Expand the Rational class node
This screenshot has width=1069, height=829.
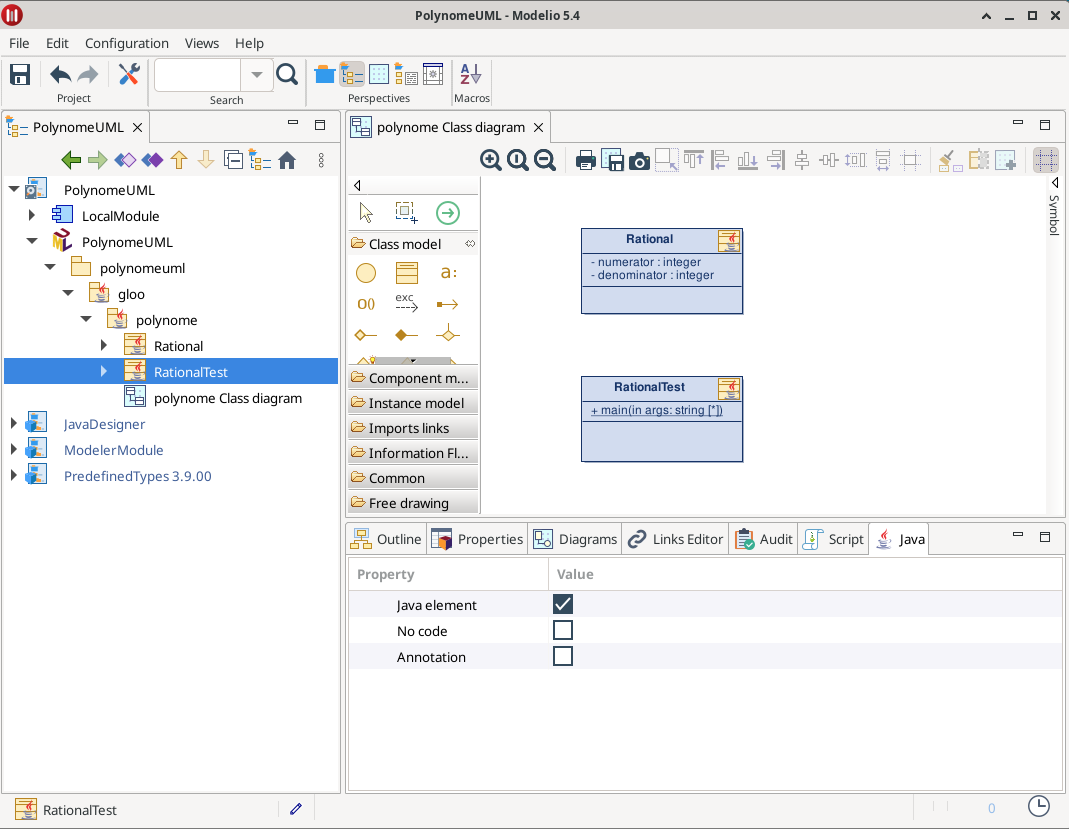point(104,345)
